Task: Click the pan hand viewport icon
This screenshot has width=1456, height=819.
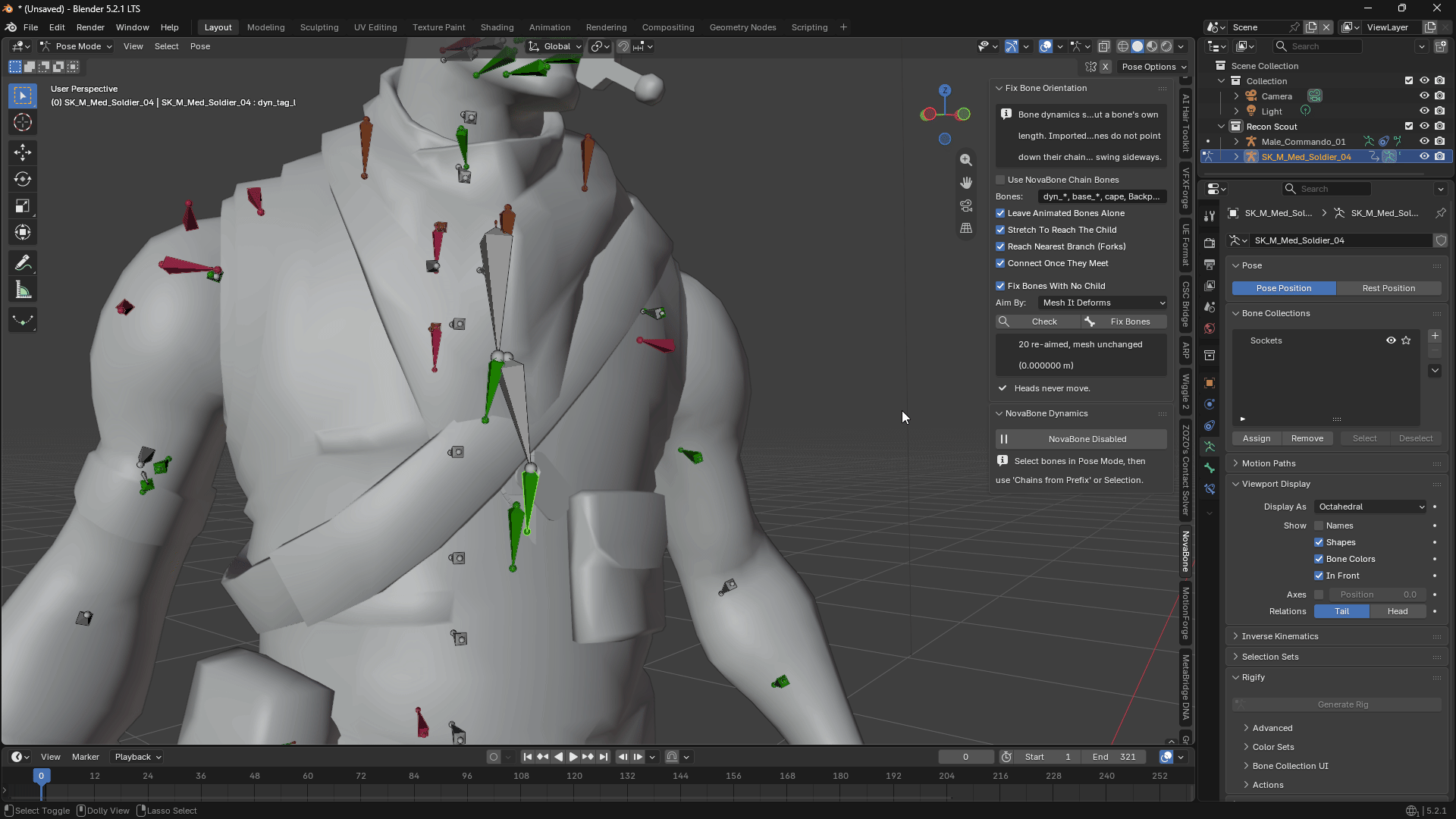Action: point(966,183)
